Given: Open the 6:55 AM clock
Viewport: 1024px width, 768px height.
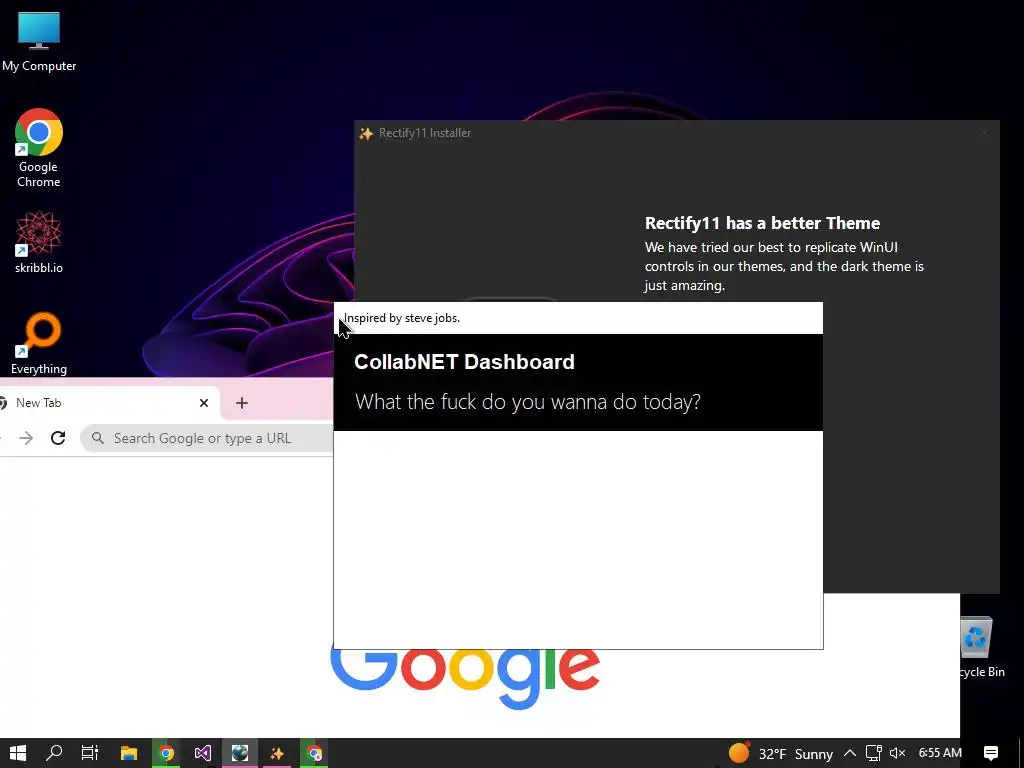Looking at the screenshot, I should click(x=940, y=753).
